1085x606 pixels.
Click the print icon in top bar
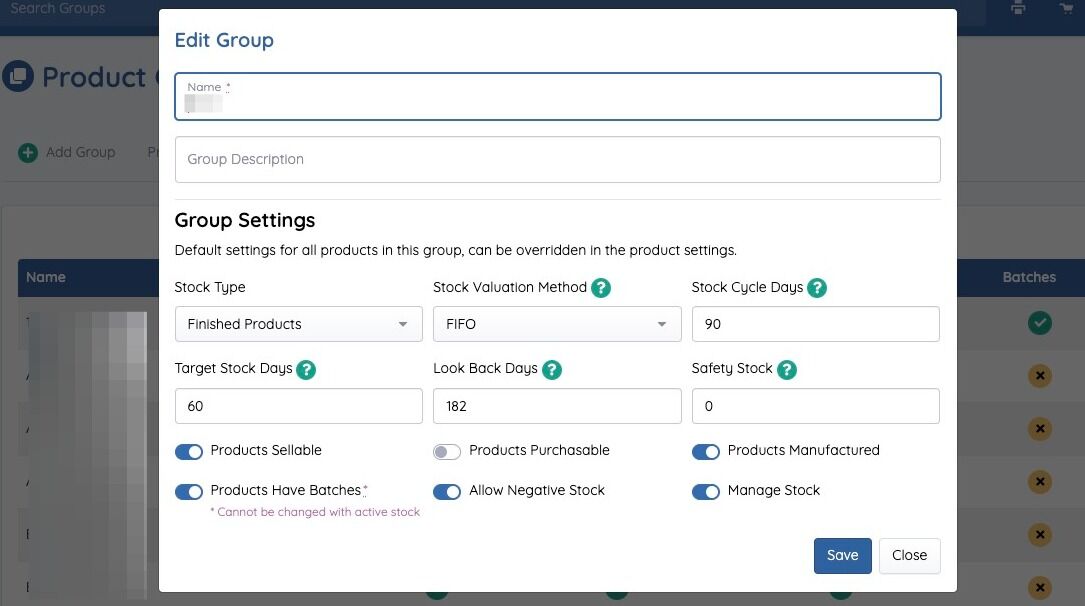(1018, 9)
